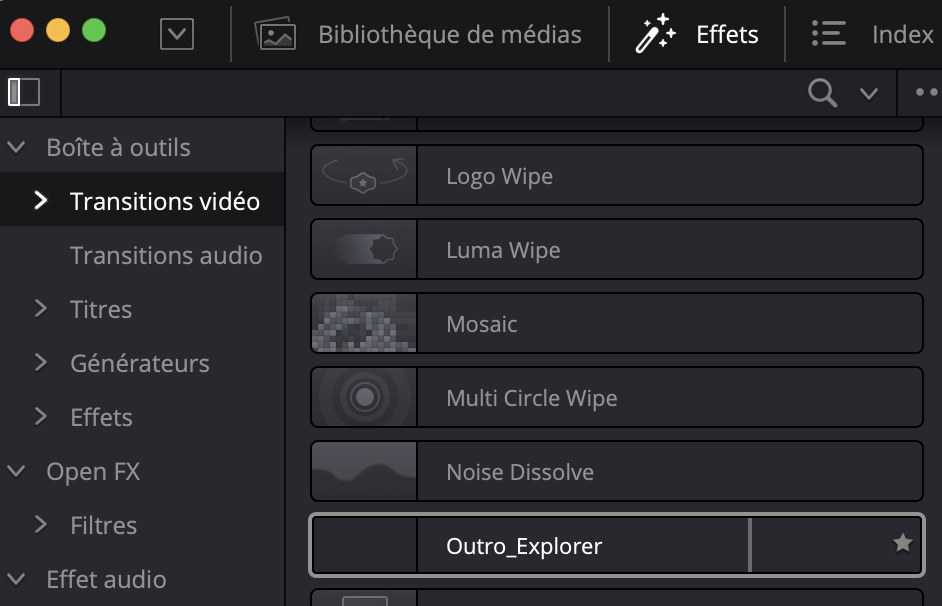Open the dropdown box in the title bar
The width and height of the screenshot is (942, 606).
coord(177,35)
